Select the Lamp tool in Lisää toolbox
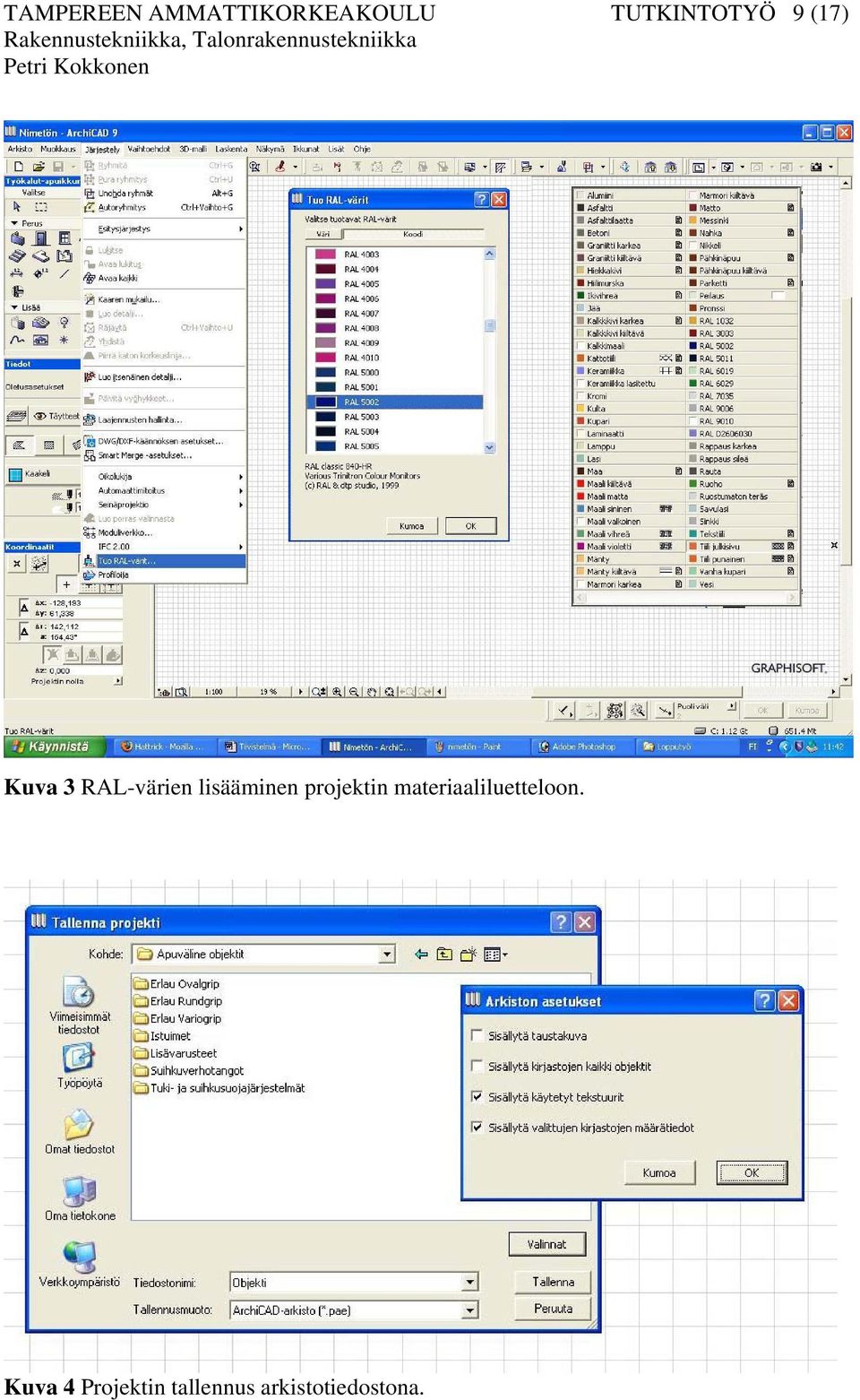Image resolution: width=860 pixels, height=1400 pixels. click(64, 323)
